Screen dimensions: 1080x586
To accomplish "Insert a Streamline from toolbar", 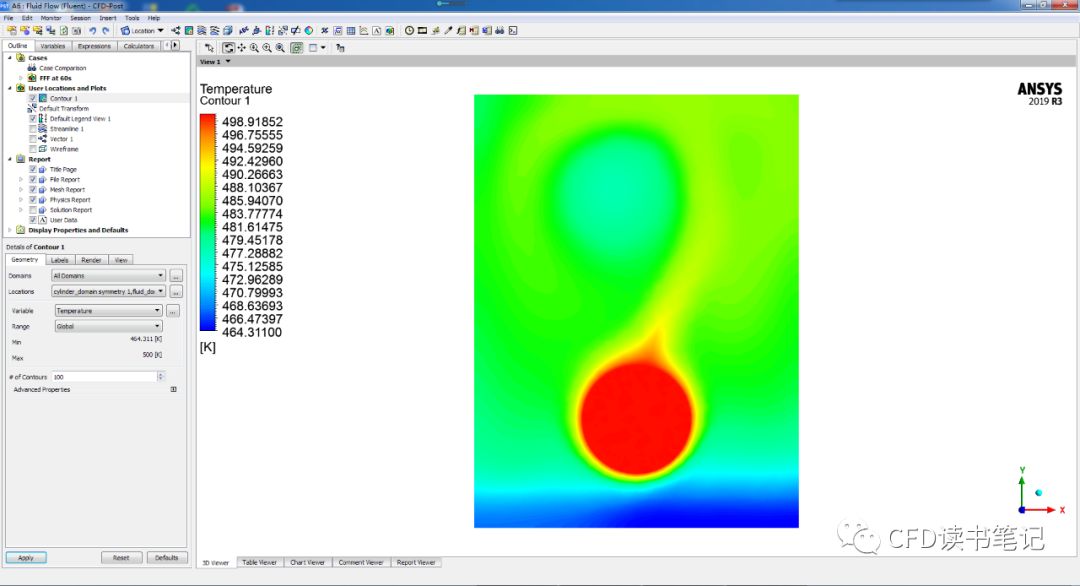I will (x=201, y=30).
